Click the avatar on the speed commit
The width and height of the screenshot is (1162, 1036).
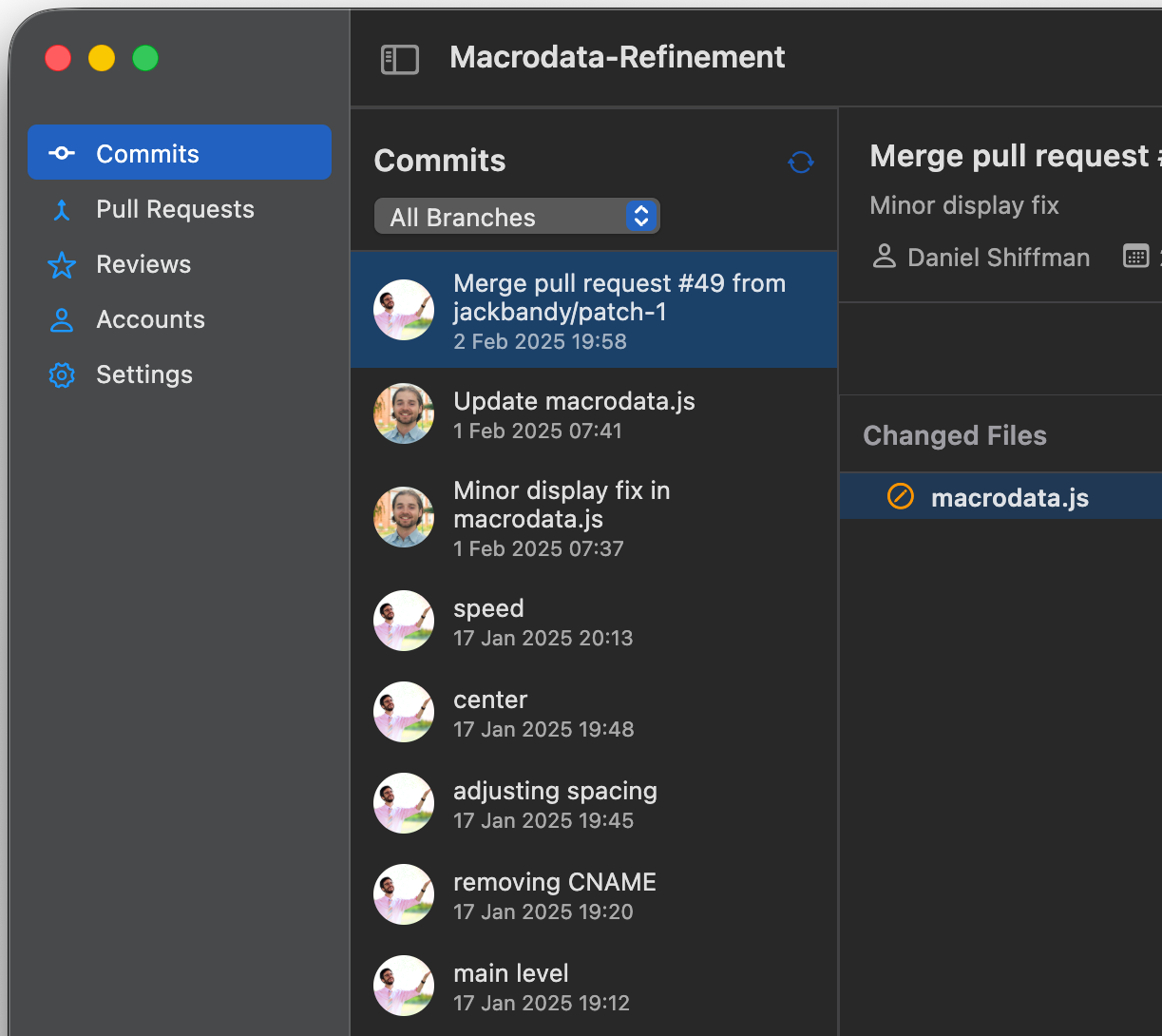(403, 621)
